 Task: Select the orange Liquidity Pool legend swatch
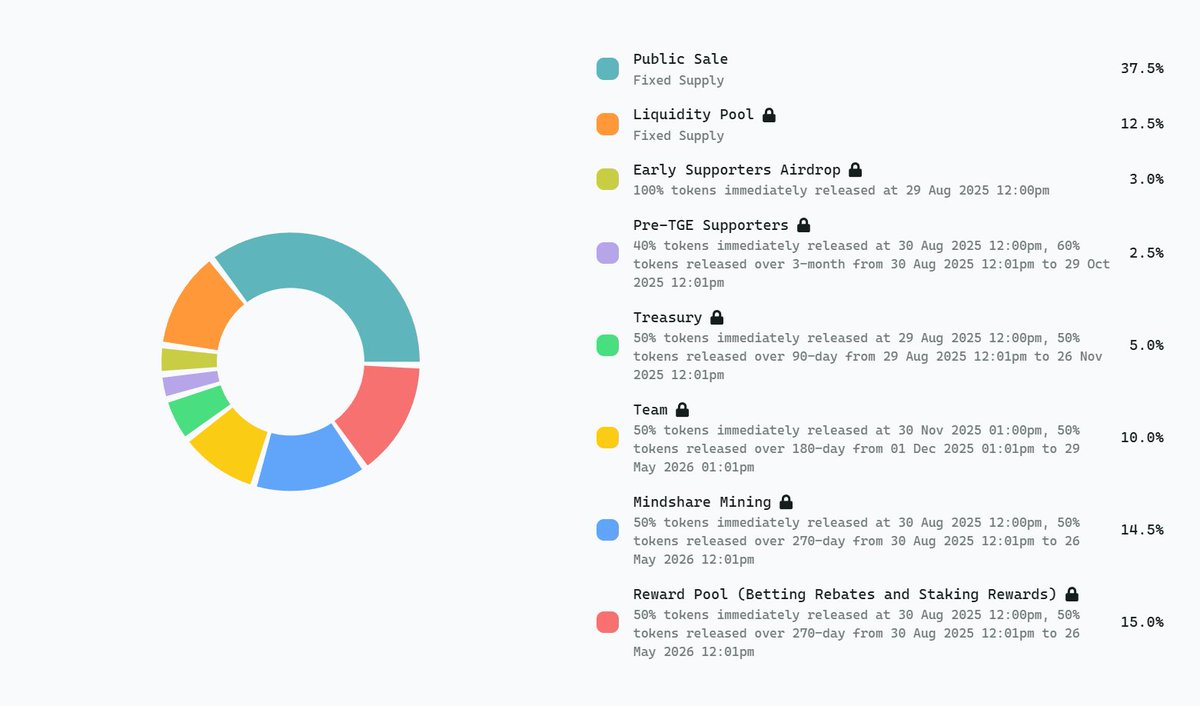tap(607, 124)
